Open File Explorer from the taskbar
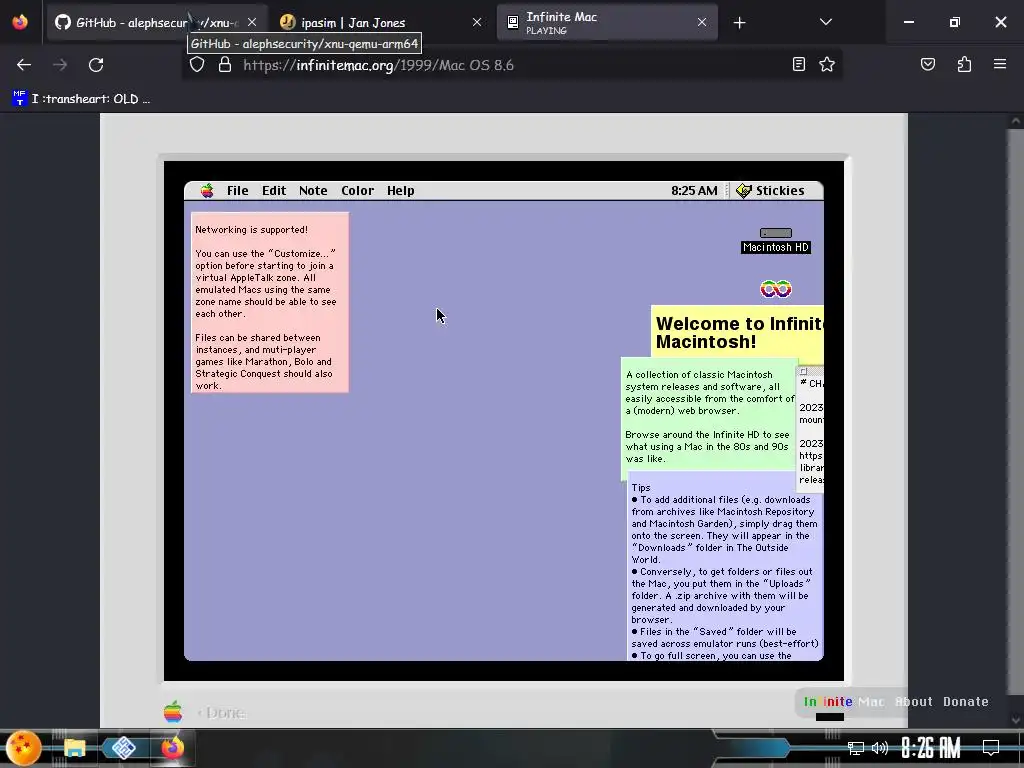 74,748
